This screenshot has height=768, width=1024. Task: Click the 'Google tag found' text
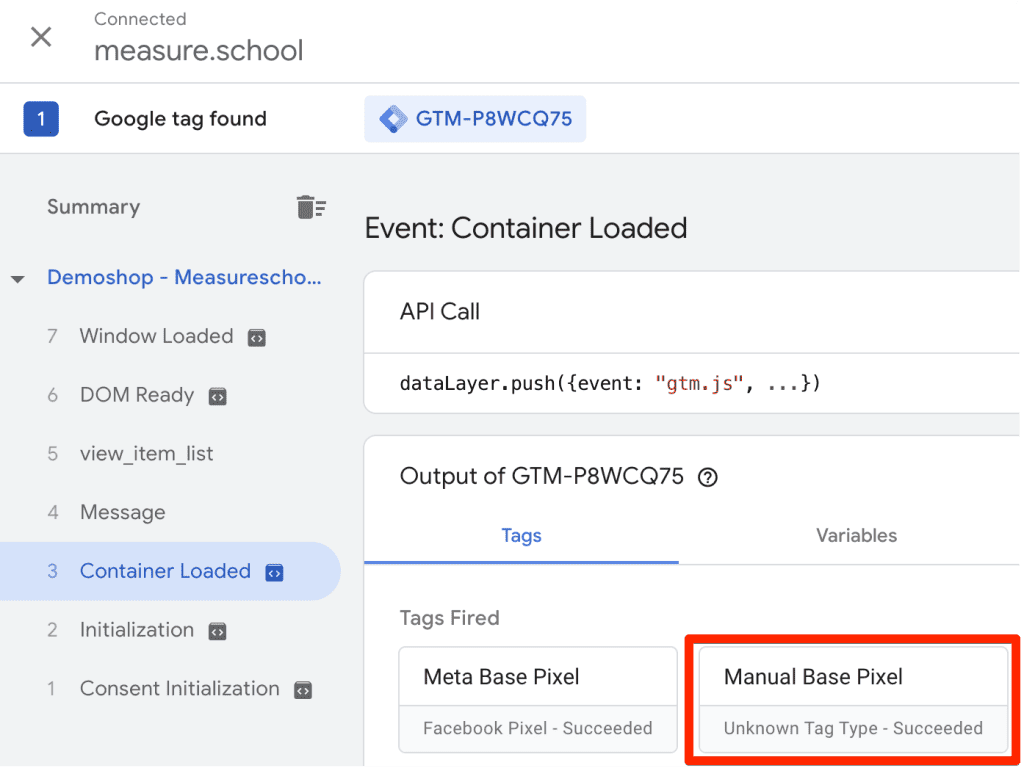[x=180, y=119]
